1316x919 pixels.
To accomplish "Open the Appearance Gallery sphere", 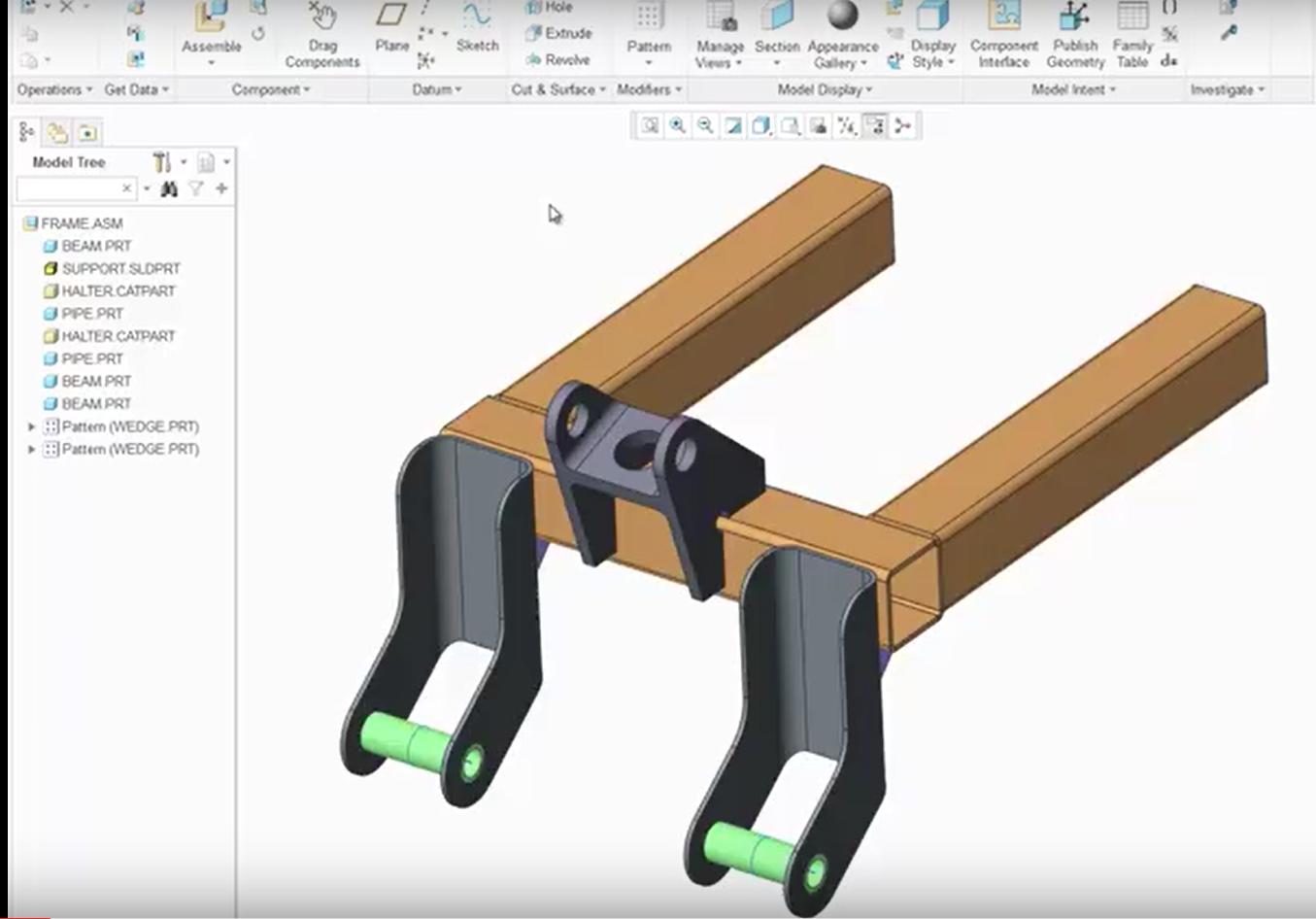I will (x=842, y=17).
